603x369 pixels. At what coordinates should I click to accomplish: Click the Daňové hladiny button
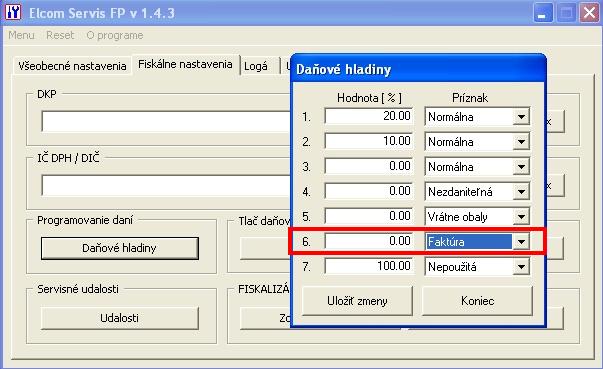(x=120, y=248)
